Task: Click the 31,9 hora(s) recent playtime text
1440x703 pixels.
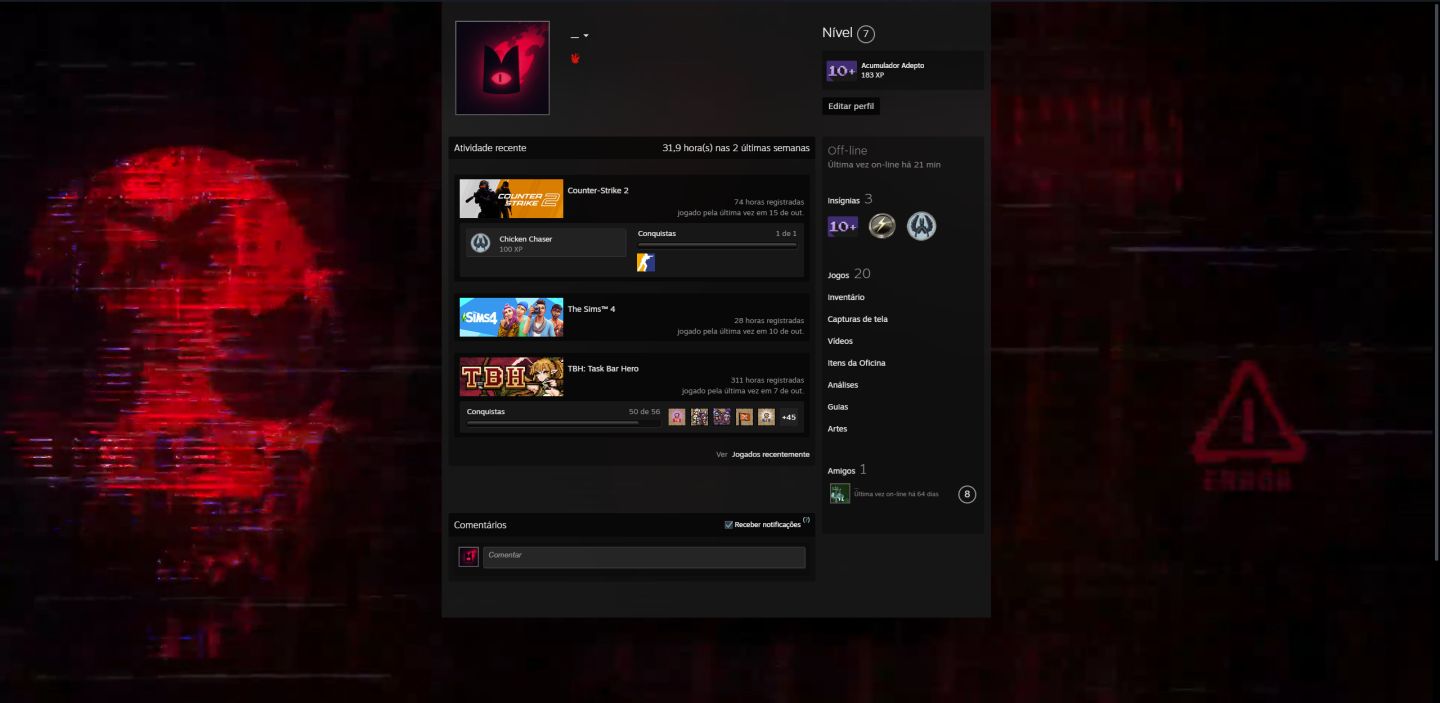Action: click(x=736, y=148)
